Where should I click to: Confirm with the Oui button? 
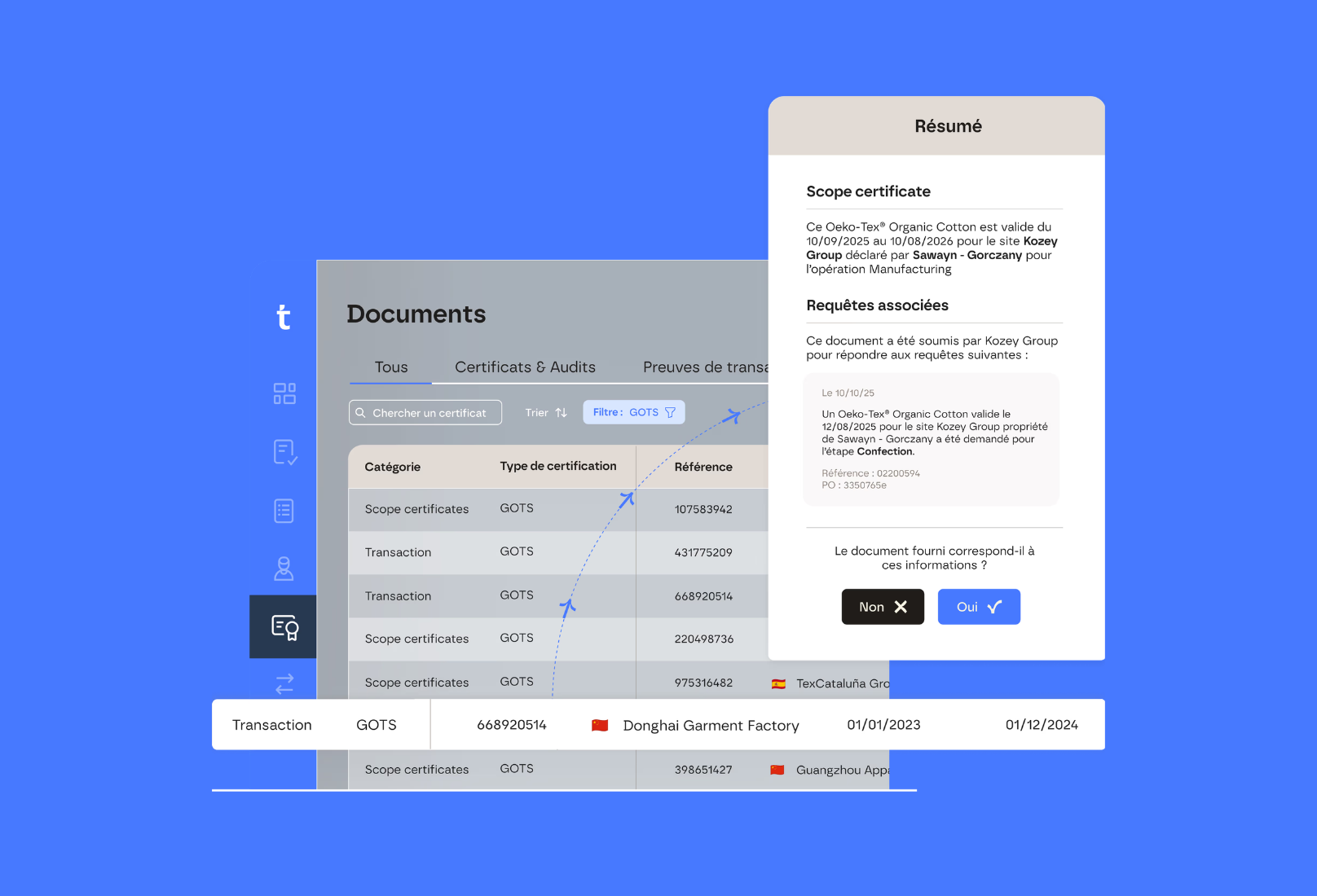pos(978,607)
